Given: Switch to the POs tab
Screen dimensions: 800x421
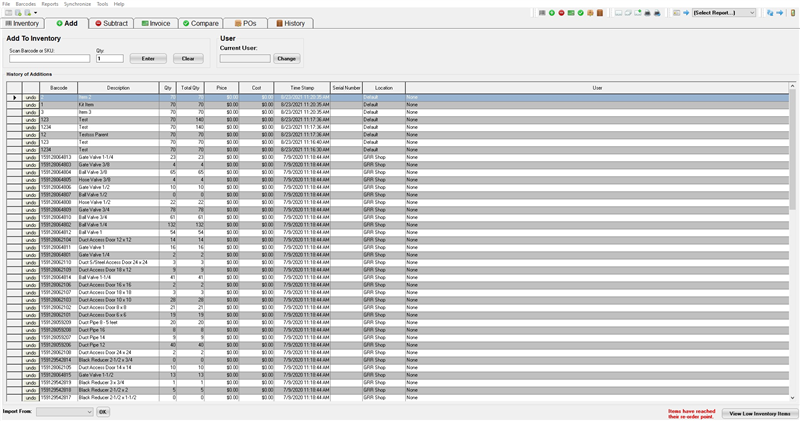Looking at the screenshot, I should 245,23.
